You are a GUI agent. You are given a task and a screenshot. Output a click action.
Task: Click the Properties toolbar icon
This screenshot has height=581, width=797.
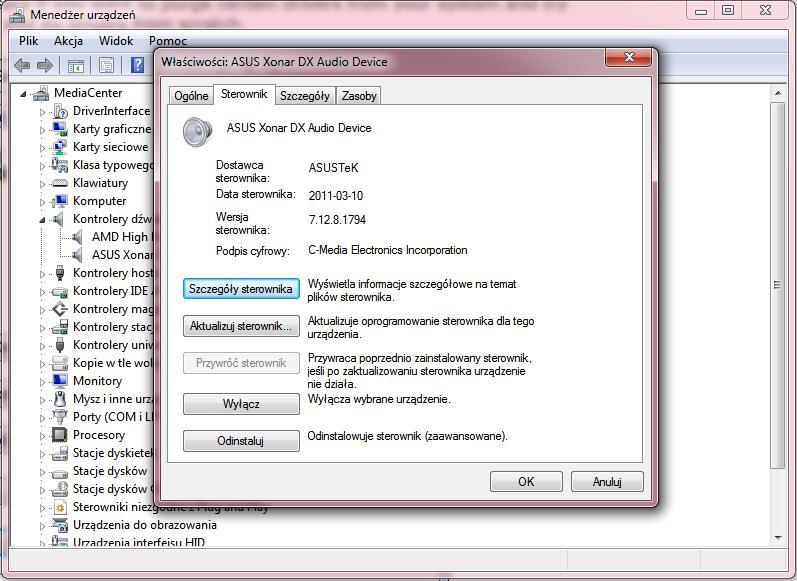point(107,65)
